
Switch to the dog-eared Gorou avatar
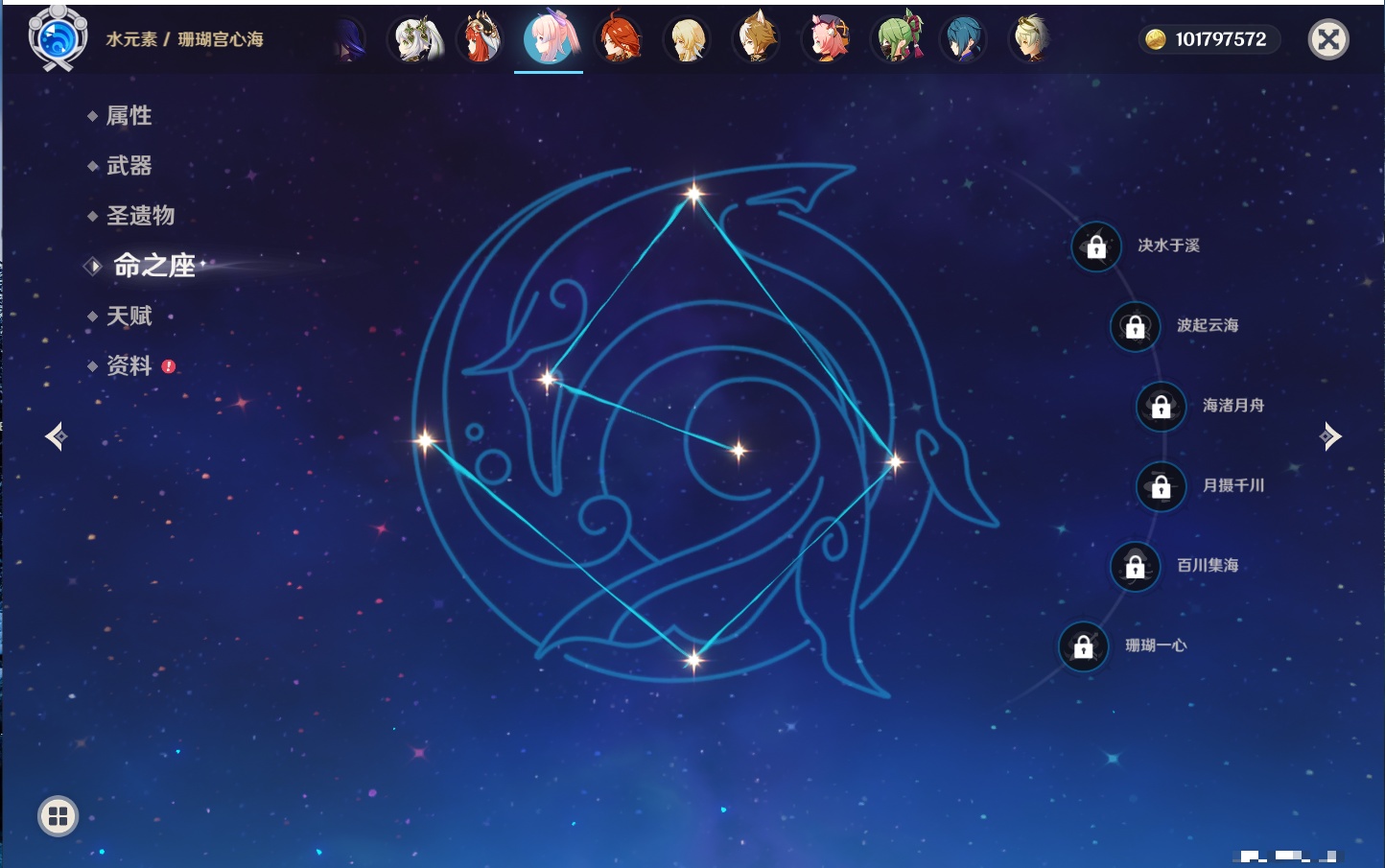757,39
